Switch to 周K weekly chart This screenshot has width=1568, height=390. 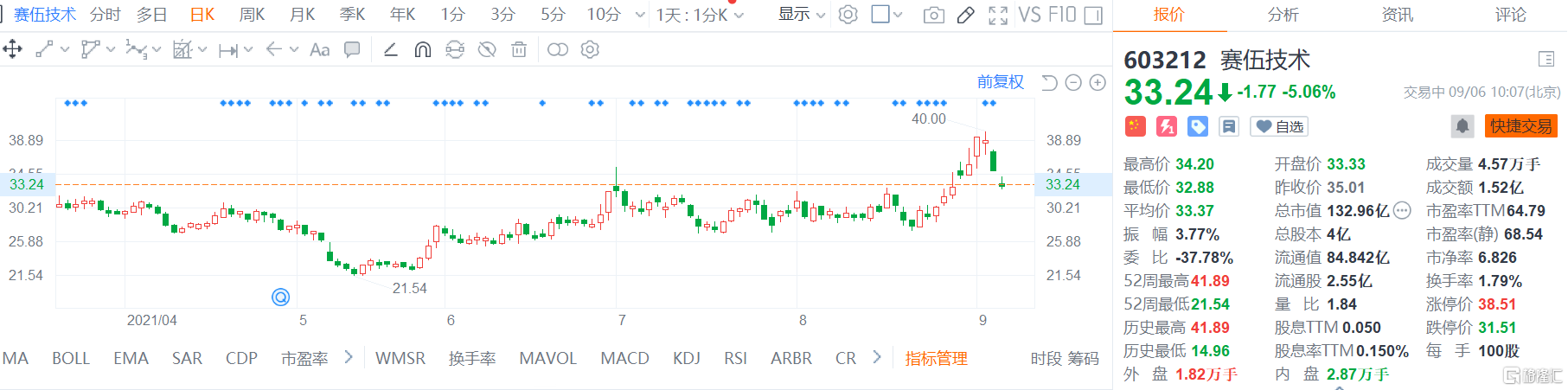252,15
